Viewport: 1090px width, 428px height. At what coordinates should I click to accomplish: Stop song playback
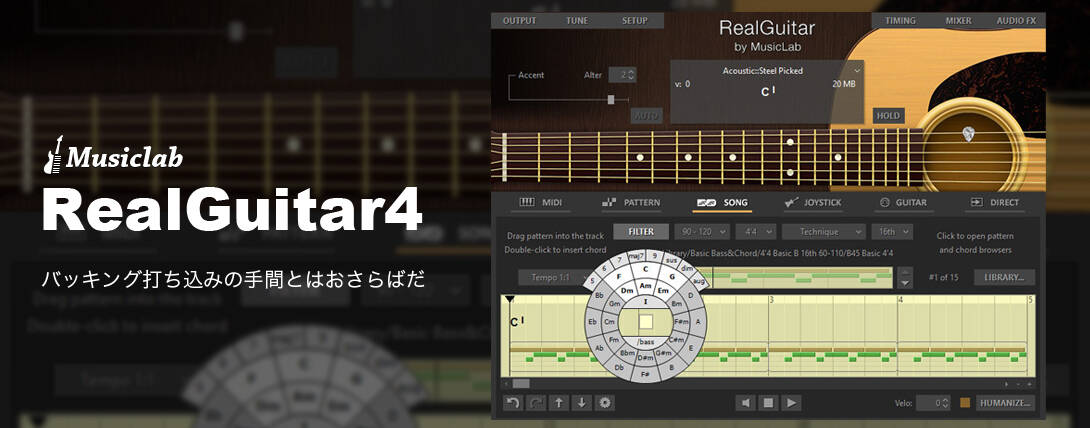(x=767, y=402)
